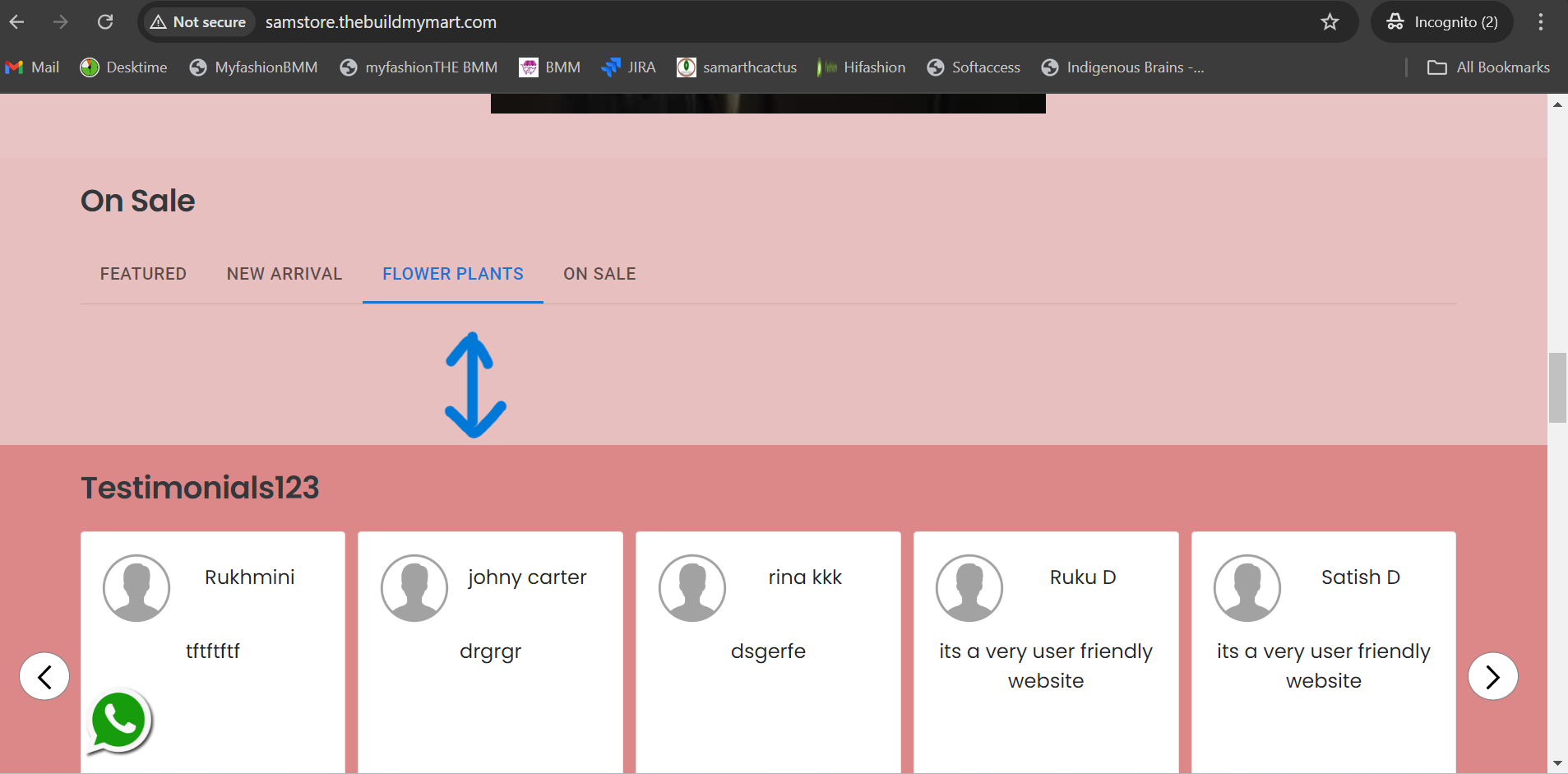Reload the current page
Viewport: 1568px width, 774px height.
[105, 22]
